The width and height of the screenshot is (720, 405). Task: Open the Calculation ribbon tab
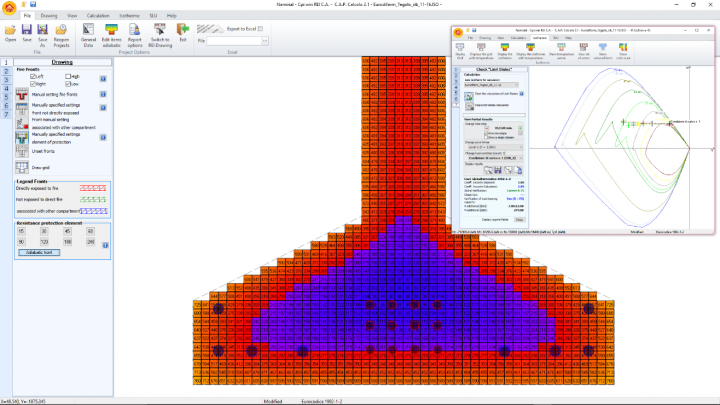click(x=98, y=16)
